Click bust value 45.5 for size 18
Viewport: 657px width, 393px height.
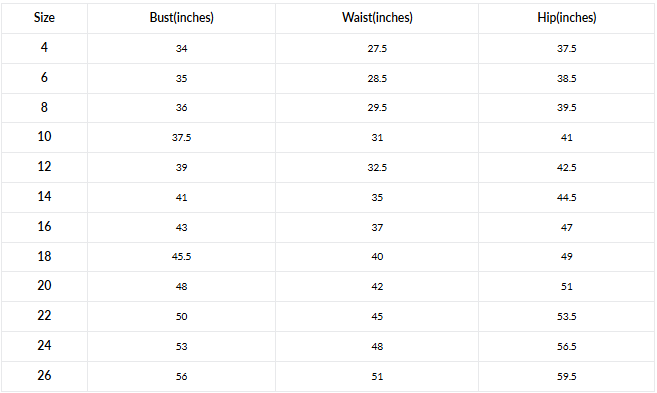[181, 256]
